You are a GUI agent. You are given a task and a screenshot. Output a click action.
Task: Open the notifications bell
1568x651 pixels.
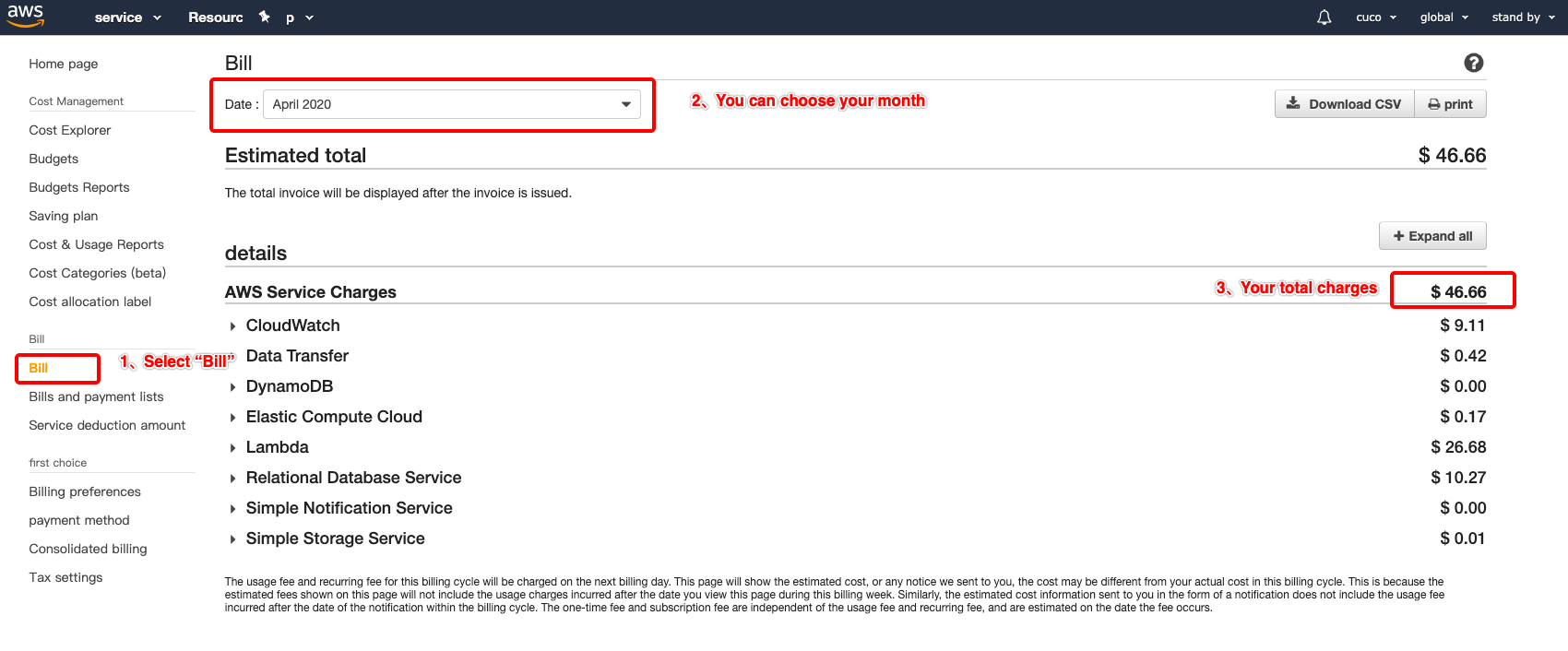[1324, 18]
